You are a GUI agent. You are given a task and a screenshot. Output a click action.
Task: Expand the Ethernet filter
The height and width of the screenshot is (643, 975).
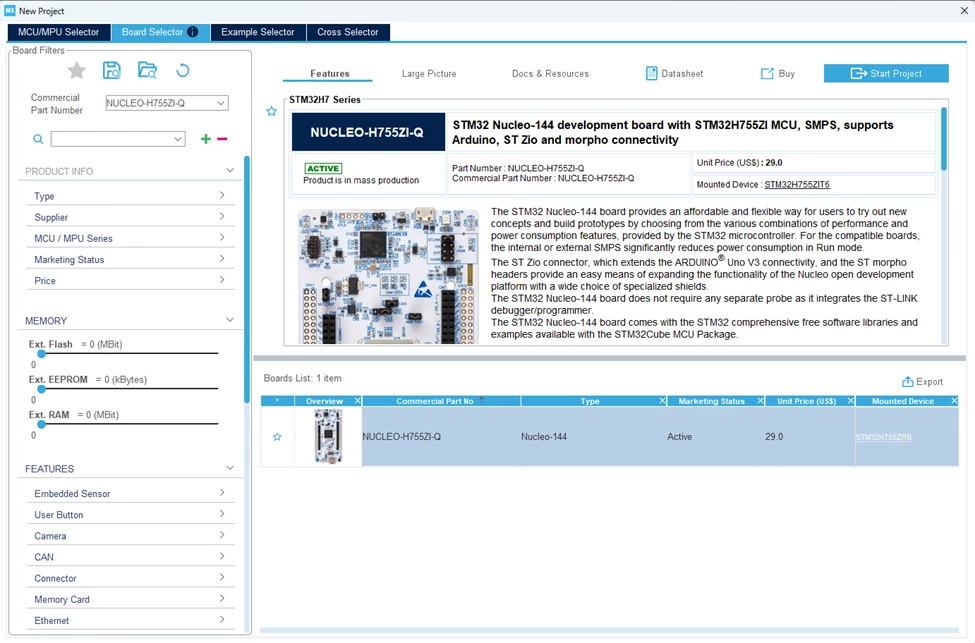coord(222,619)
